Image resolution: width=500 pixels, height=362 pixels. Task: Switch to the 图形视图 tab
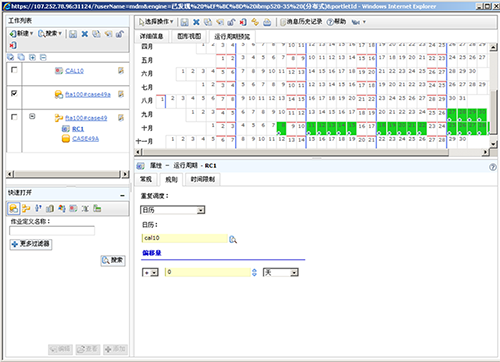(x=189, y=36)
